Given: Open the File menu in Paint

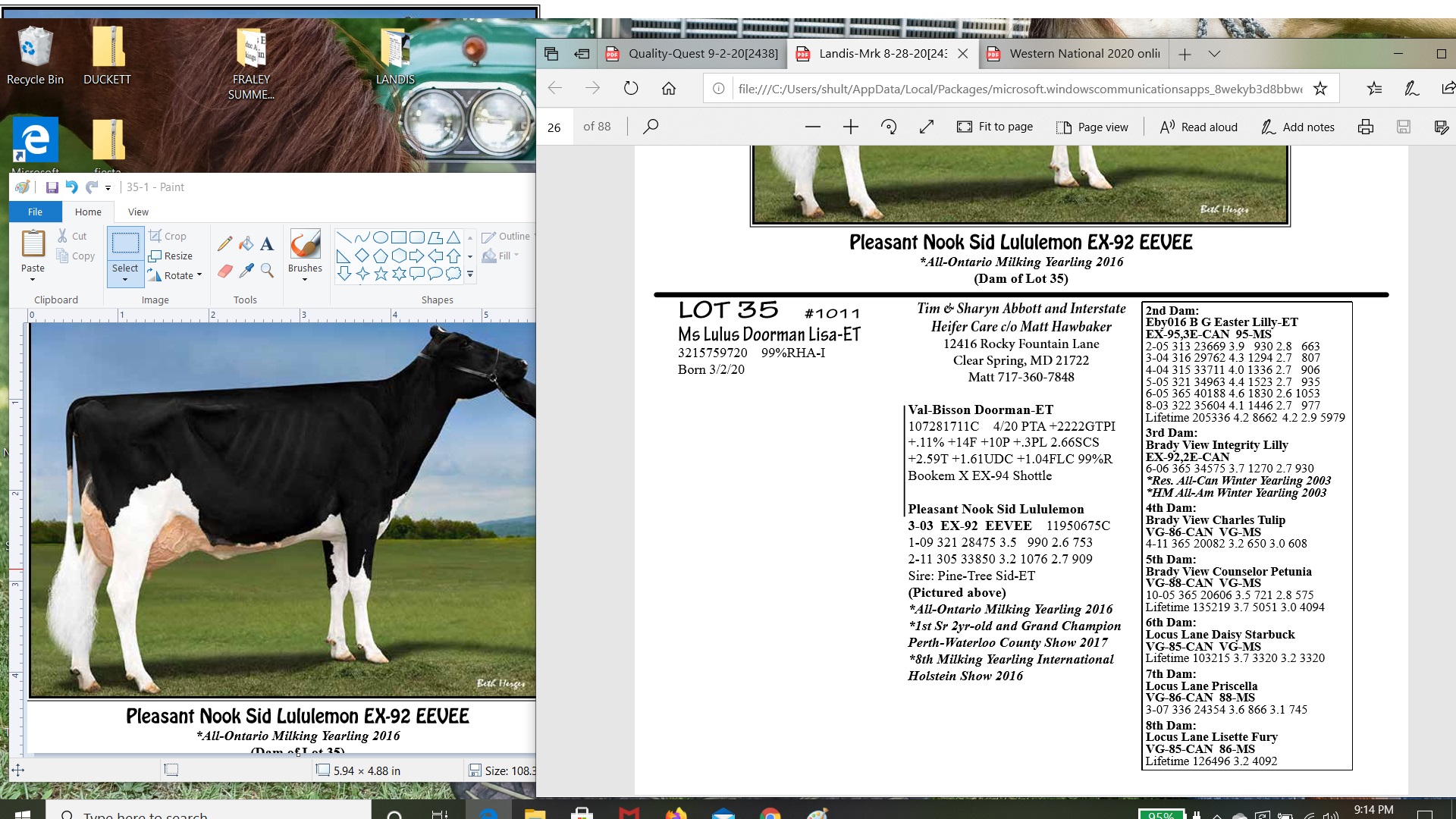Looking at the screenshot, I should [x=35, y=212].
